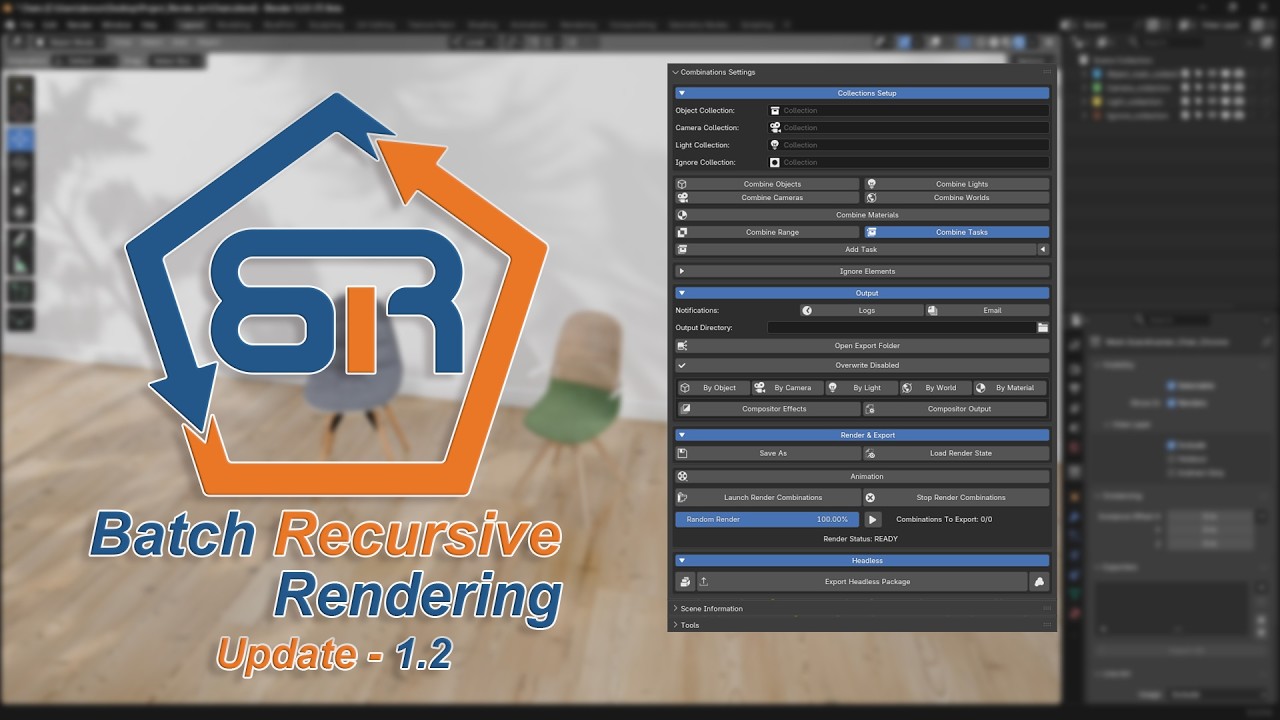Click Launch Render Combinations

[767, 497]
